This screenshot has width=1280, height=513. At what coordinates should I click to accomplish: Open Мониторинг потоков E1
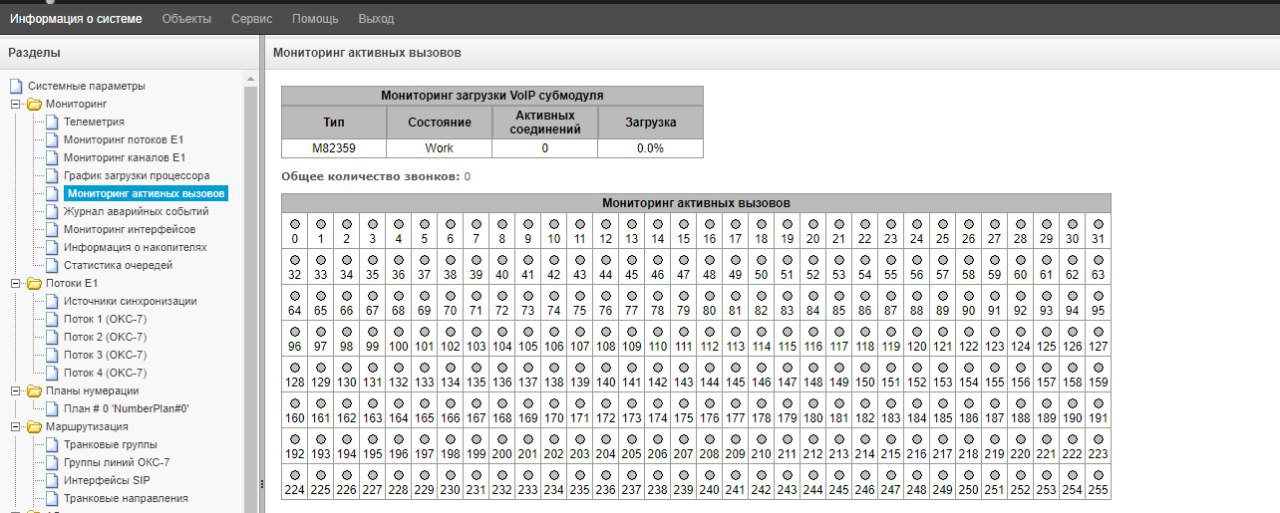coord(124,140)
